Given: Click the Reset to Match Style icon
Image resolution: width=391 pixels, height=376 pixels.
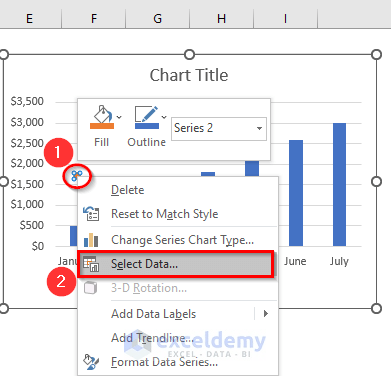Looking at the screenshot, I should click(x=91, y=214).
